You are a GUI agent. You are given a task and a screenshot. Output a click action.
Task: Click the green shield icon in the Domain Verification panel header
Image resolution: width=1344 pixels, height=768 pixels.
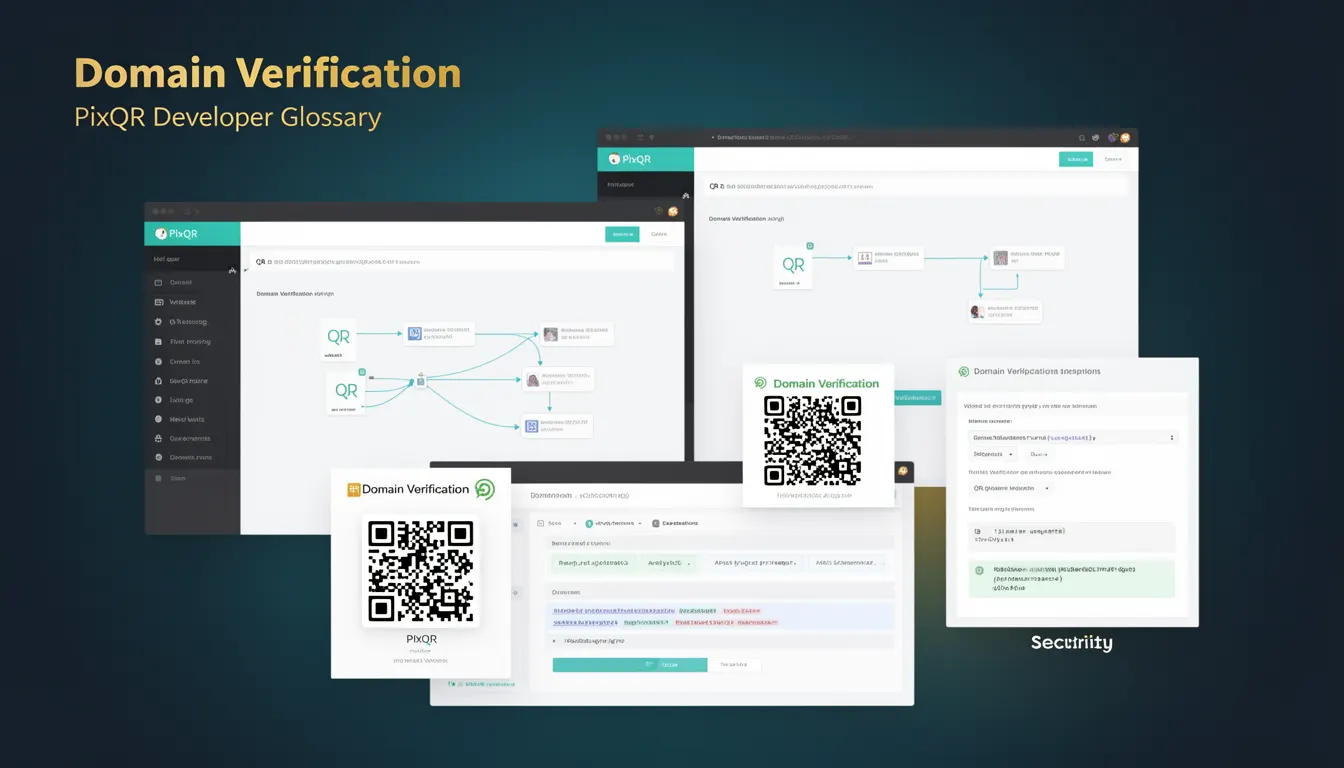pyautogui.click(x=964, y=371)
